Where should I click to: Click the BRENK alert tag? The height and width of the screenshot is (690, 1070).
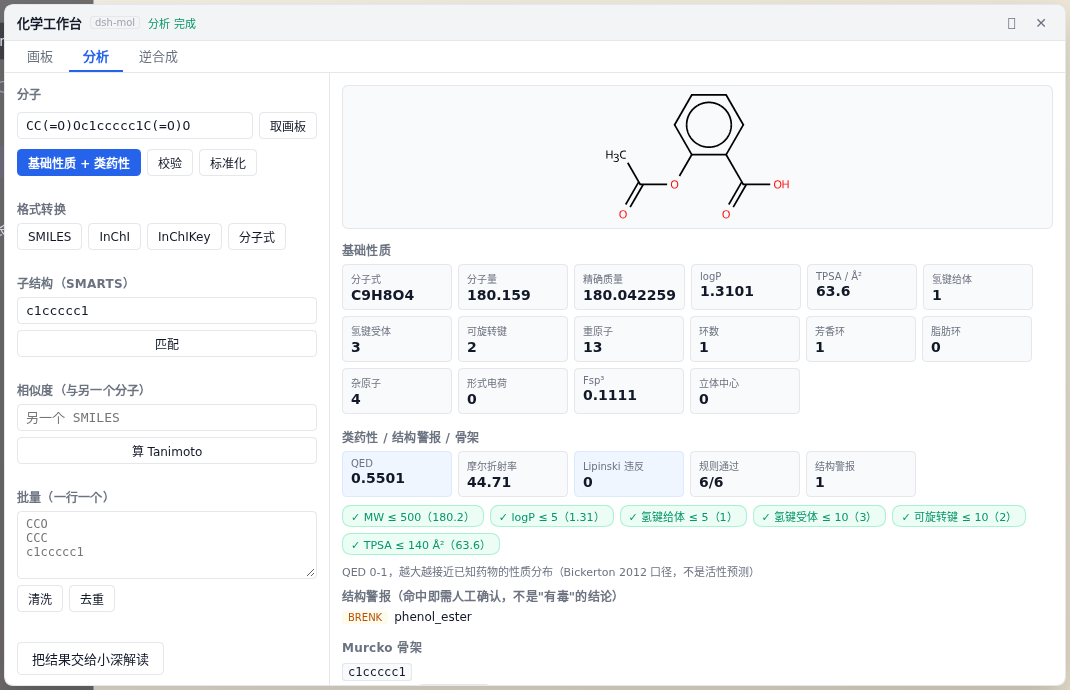365,617
